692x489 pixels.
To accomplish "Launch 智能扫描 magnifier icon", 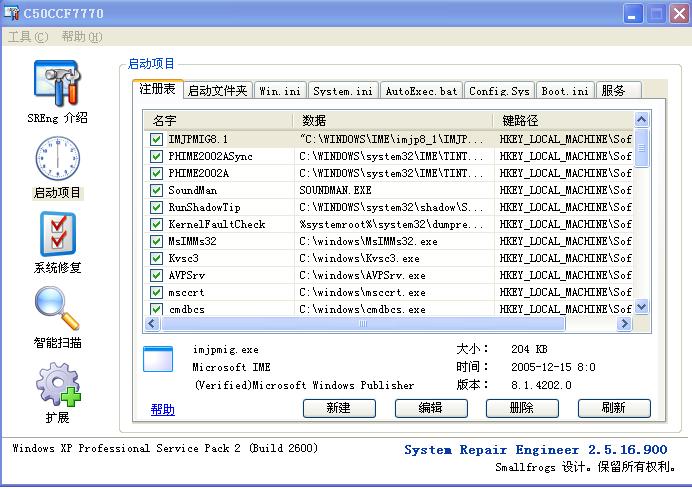I will 57,310.
